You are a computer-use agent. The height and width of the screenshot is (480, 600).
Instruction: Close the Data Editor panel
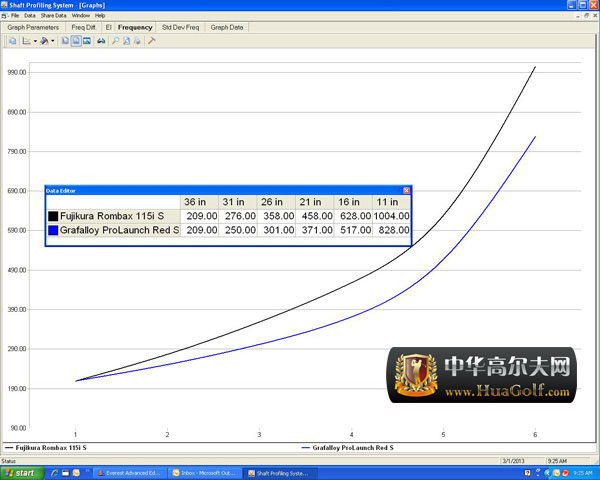click(x=406, y=190)
